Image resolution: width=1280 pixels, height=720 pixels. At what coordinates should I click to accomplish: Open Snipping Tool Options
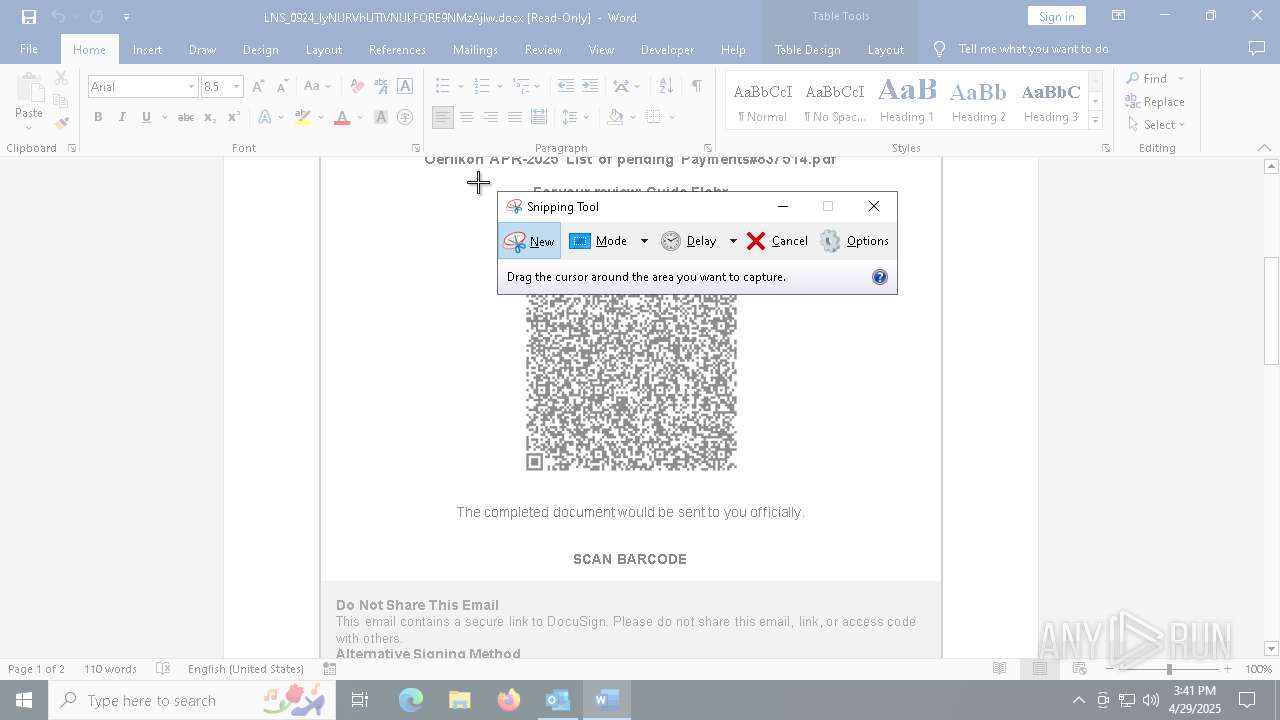[854, 241]
